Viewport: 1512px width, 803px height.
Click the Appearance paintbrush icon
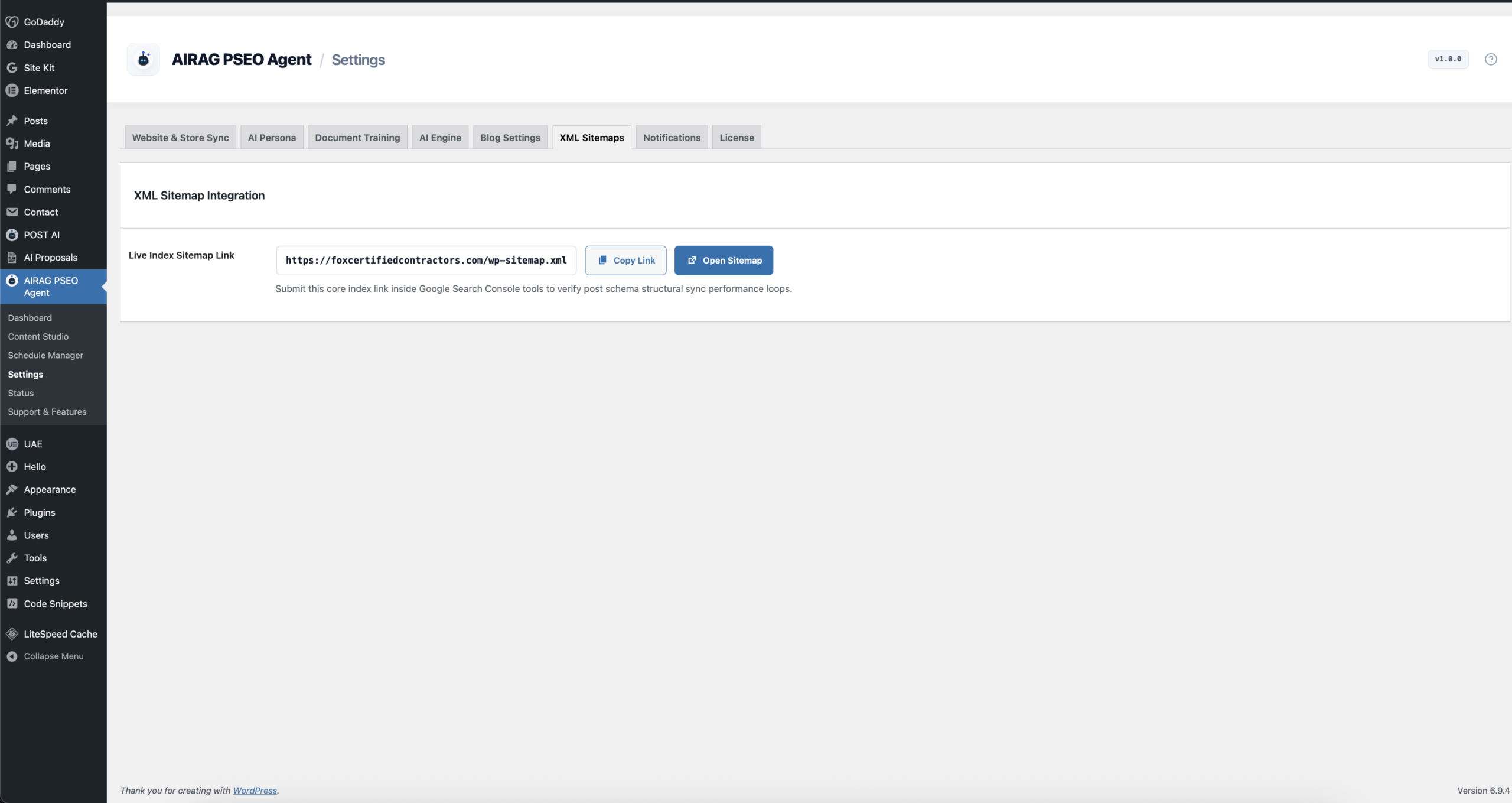pos(12,489)
